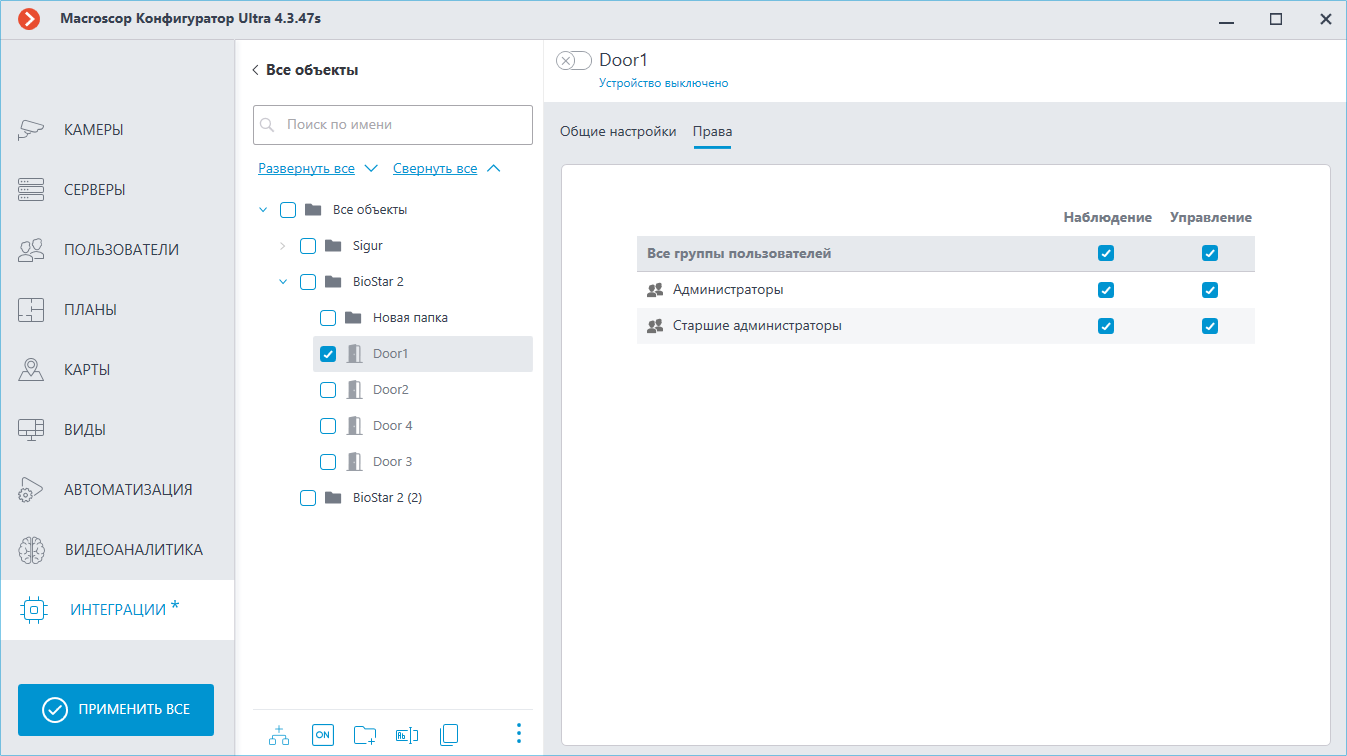Screen dimensions: 1347x756
Task: Uncheck Управление for Администраторы
Action: click(1210, 290)
